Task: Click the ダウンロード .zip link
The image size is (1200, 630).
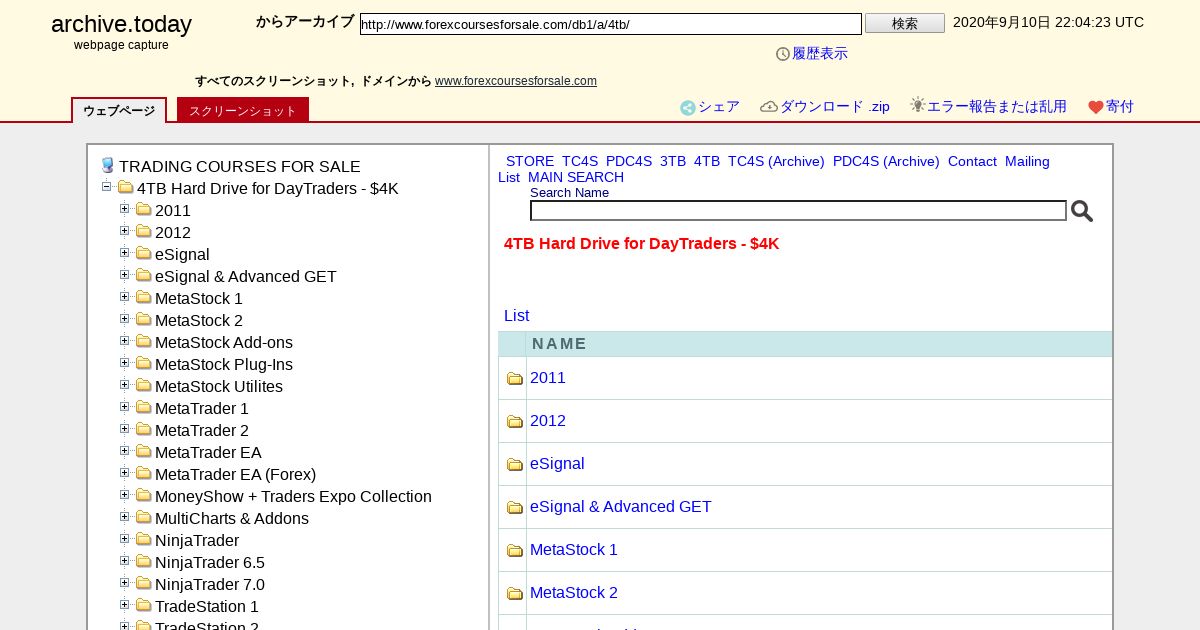Action: 835,107
